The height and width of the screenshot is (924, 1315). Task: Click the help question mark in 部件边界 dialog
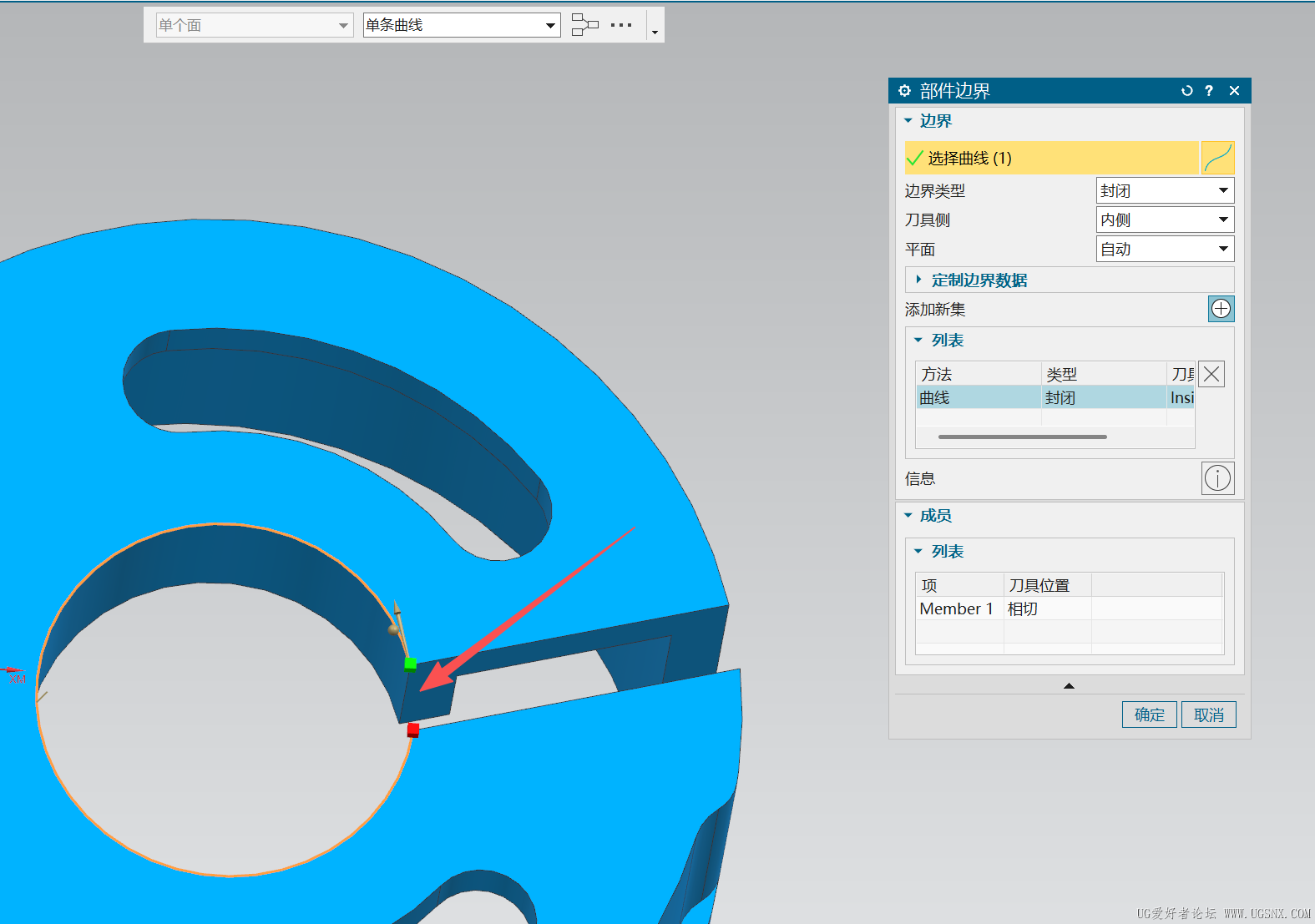1209,91
